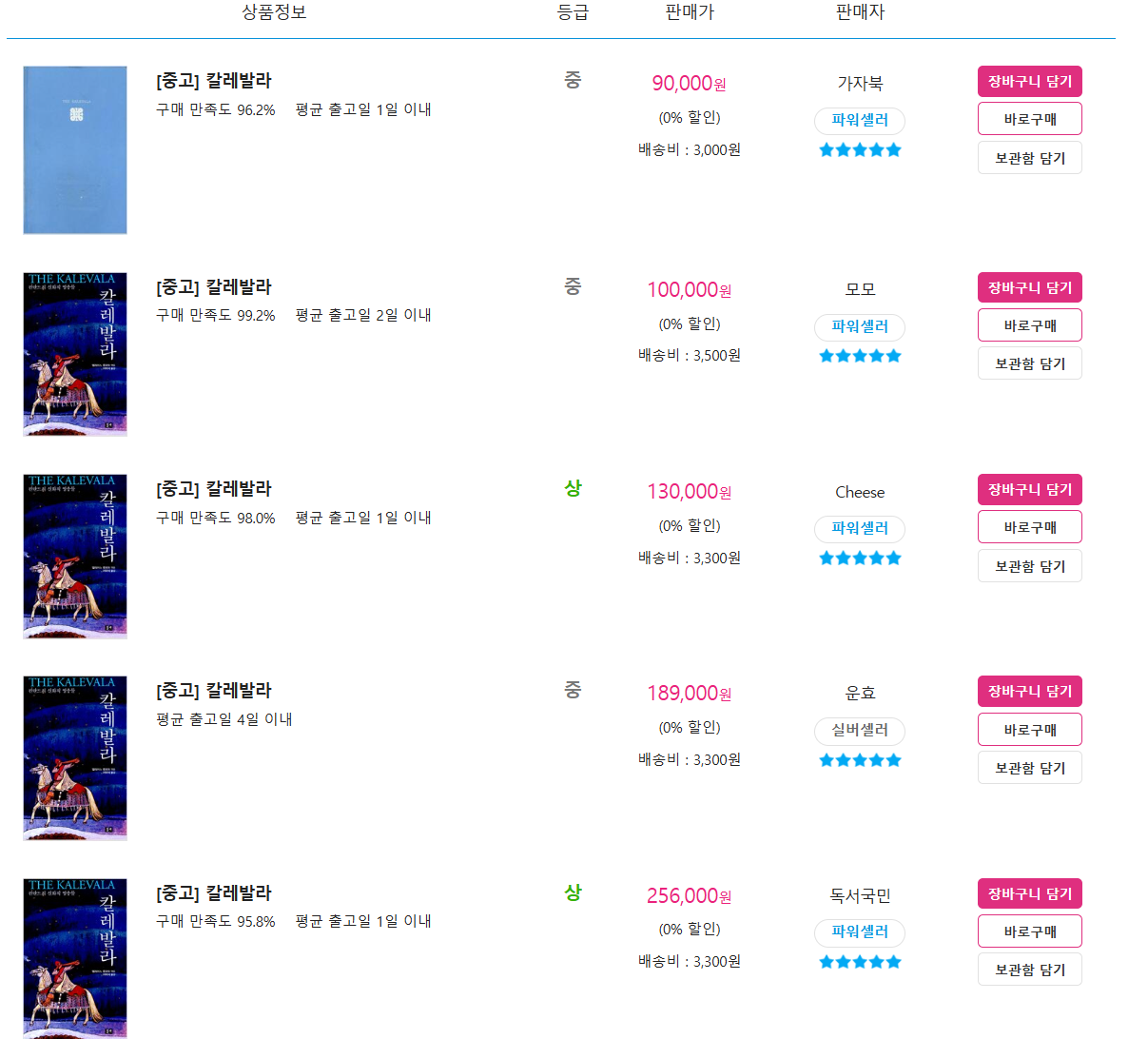Add the 90,000원 book to cart
The height and width of the screenshot is (1039, 1148).
point(1030,82)
